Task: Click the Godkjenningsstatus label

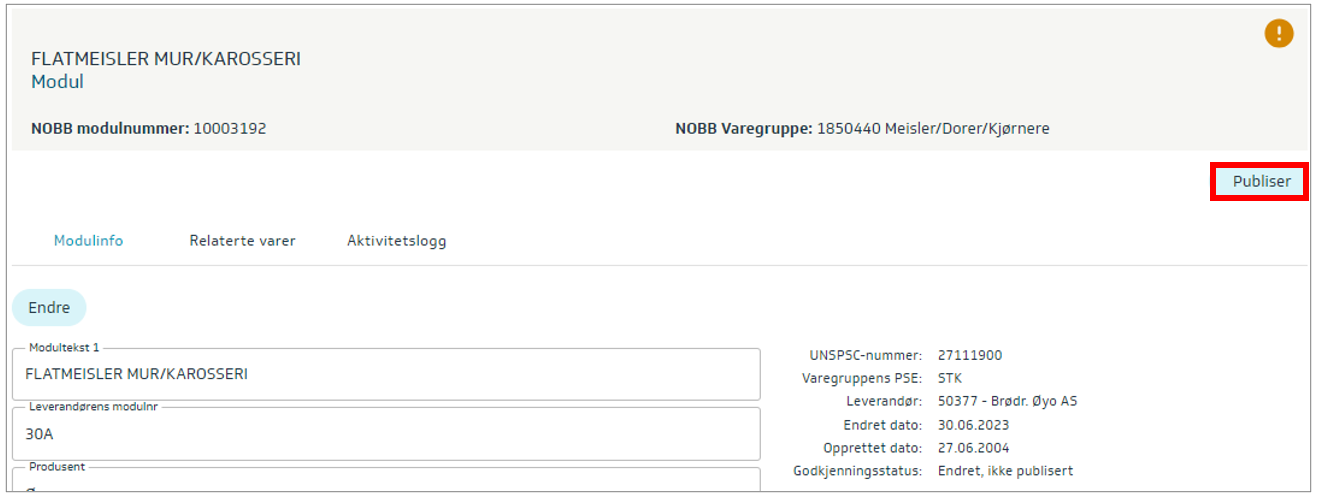Action: [x=857, y=471]
